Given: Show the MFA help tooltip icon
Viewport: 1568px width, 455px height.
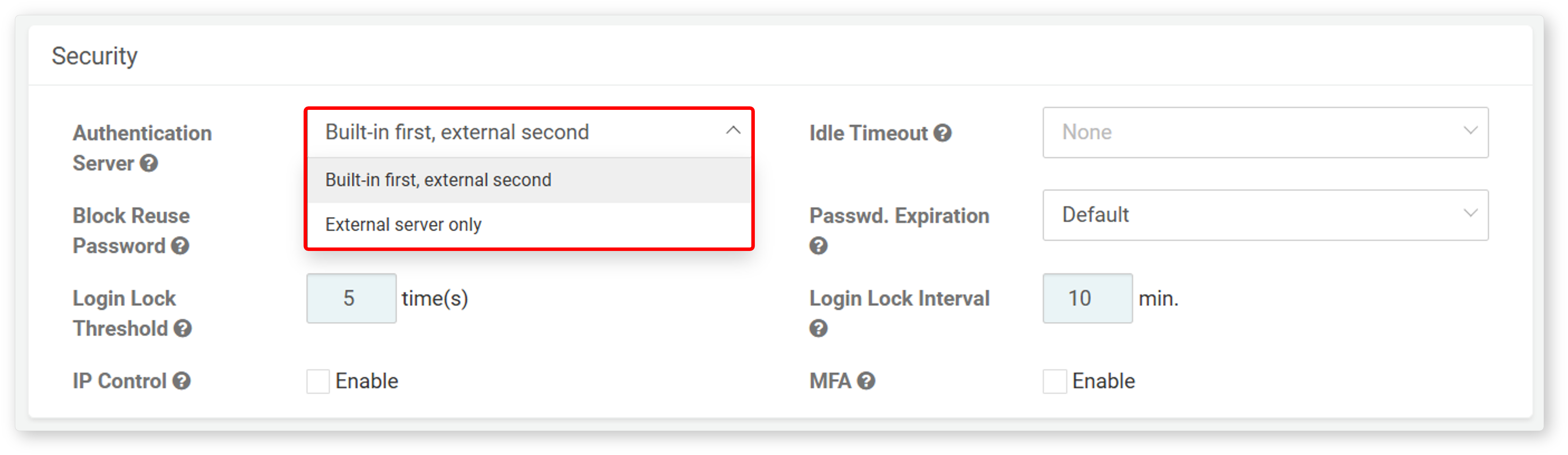Looking at the screenshot, I should pyautogui.click(x=866, y=381).
